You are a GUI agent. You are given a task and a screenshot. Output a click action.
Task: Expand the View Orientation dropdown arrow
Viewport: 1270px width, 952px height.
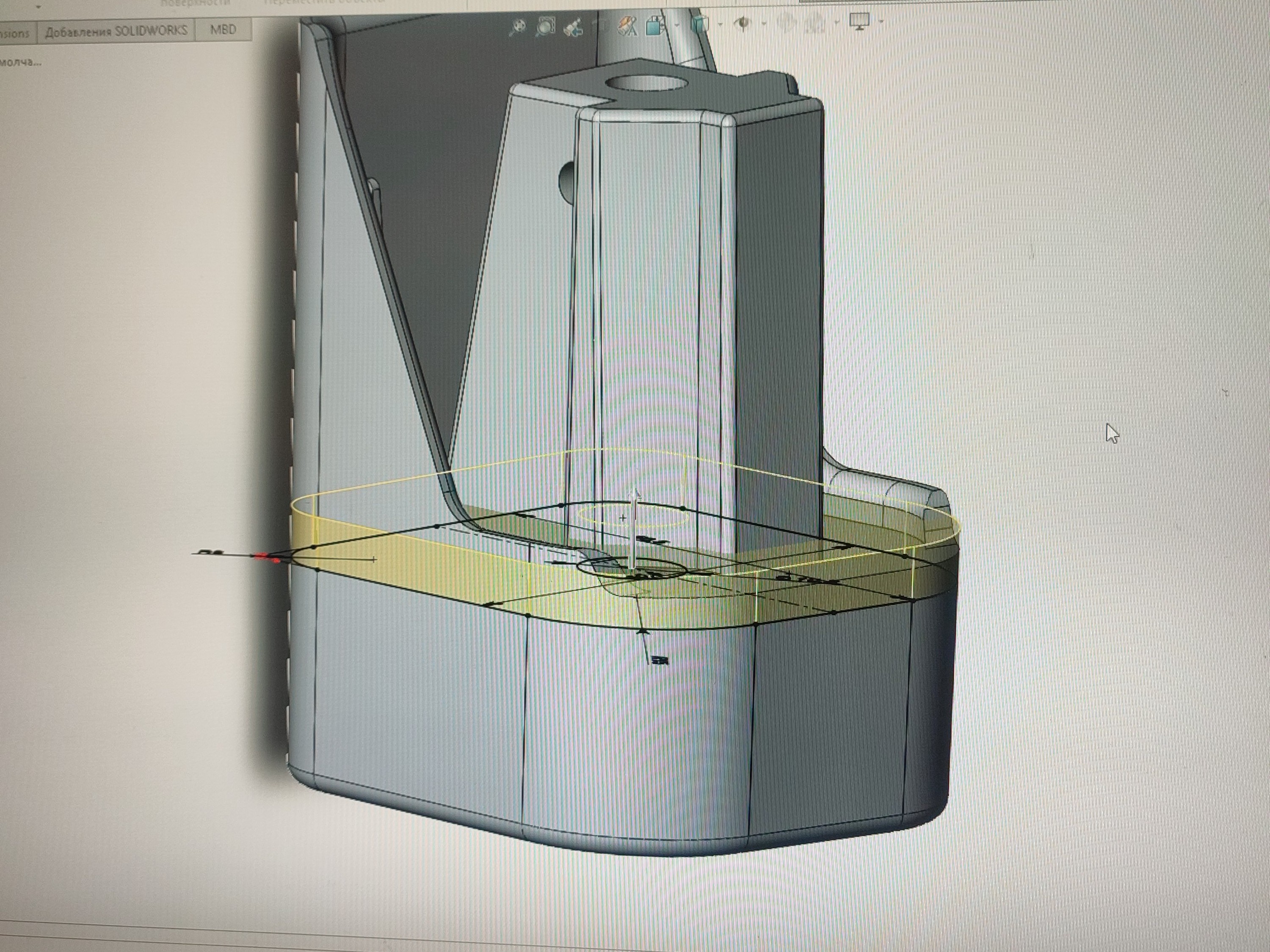(677, 25)
